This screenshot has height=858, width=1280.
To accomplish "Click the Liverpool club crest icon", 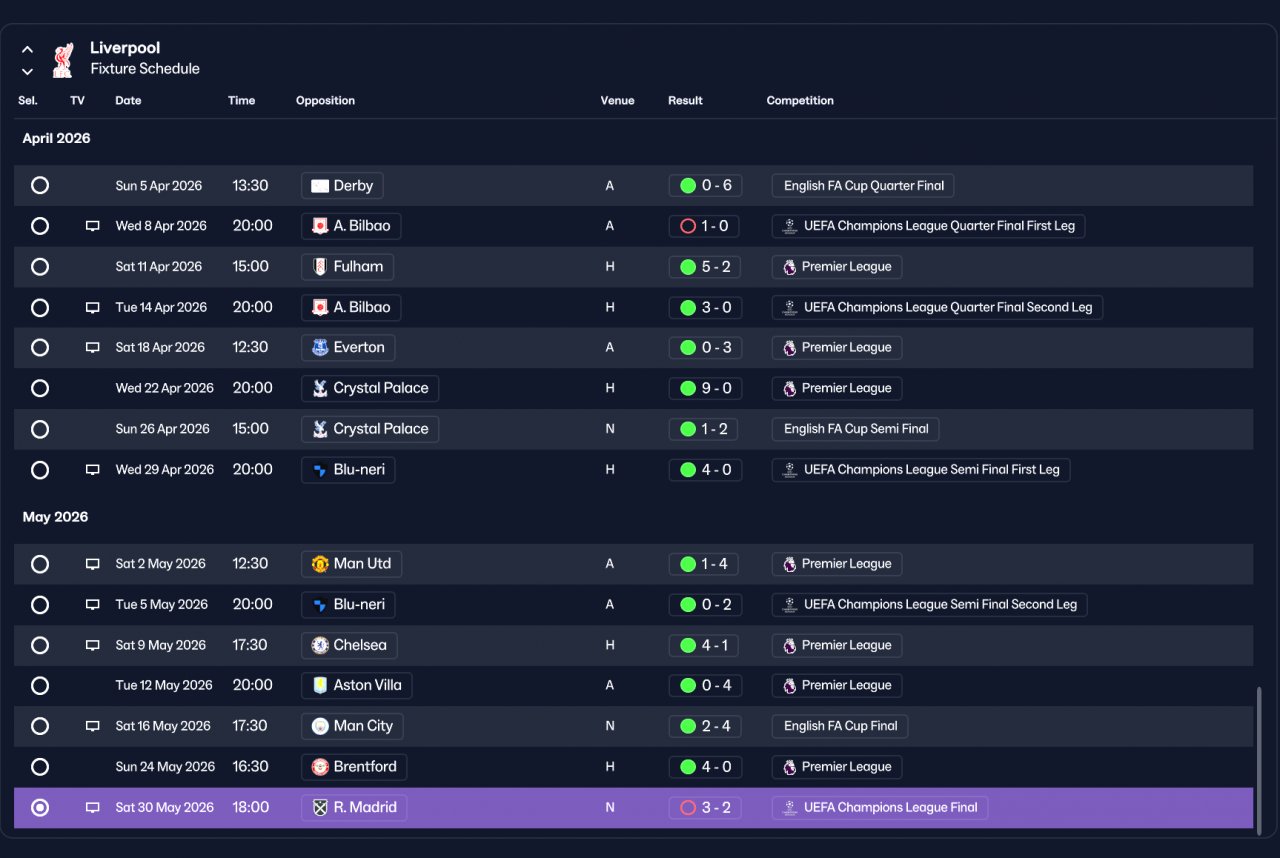I will (x=63, y=59).
